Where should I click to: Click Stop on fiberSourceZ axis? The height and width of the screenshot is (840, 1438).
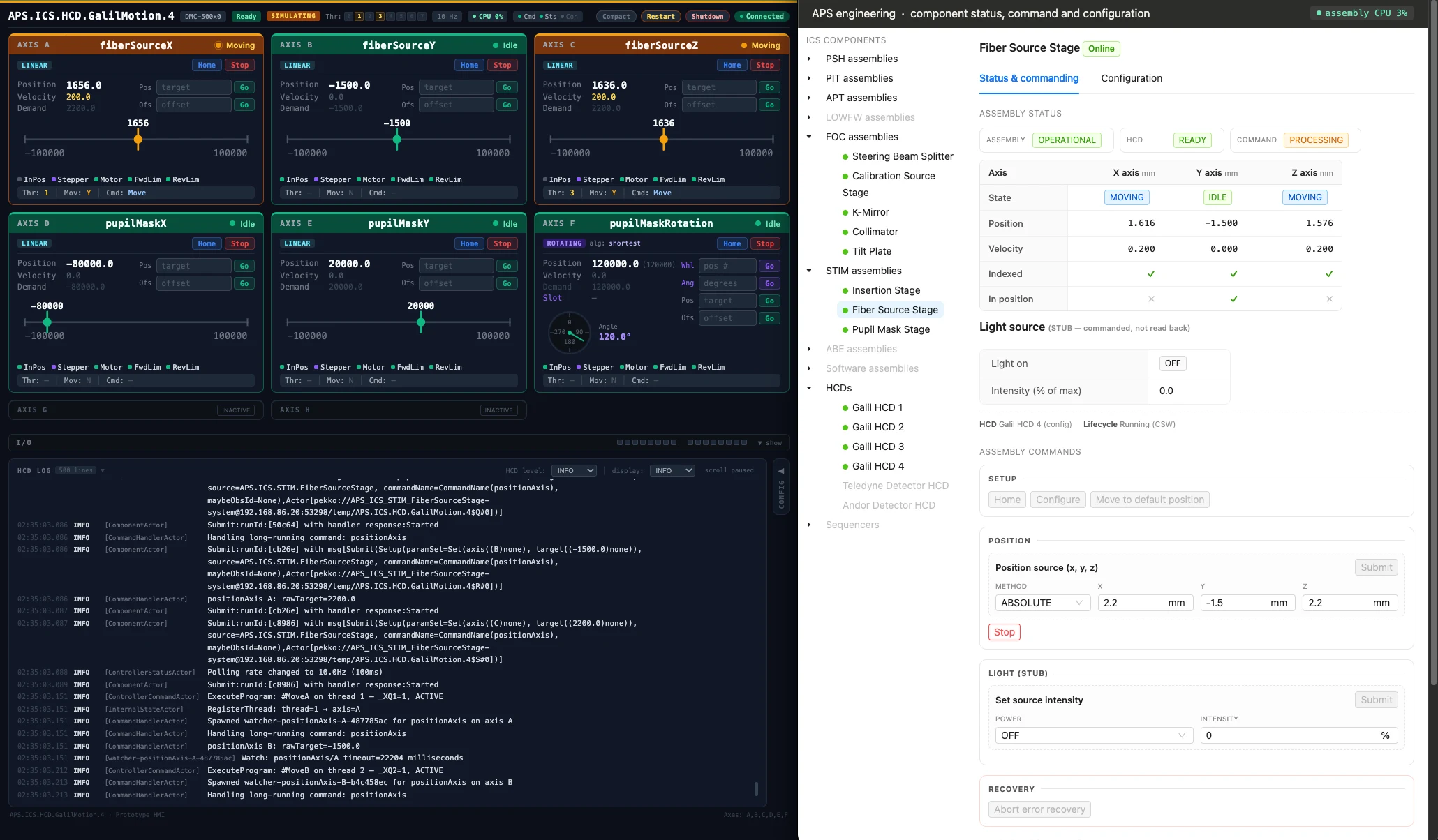pyautogui.click(x=765, y=65)
